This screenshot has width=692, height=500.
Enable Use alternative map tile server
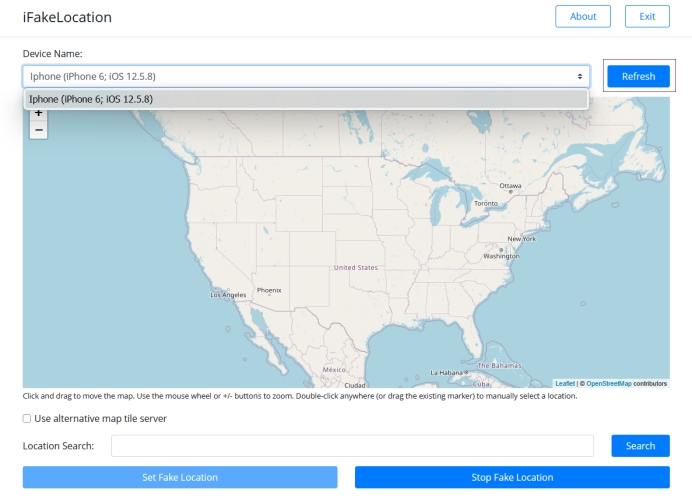tap(27, 418)
